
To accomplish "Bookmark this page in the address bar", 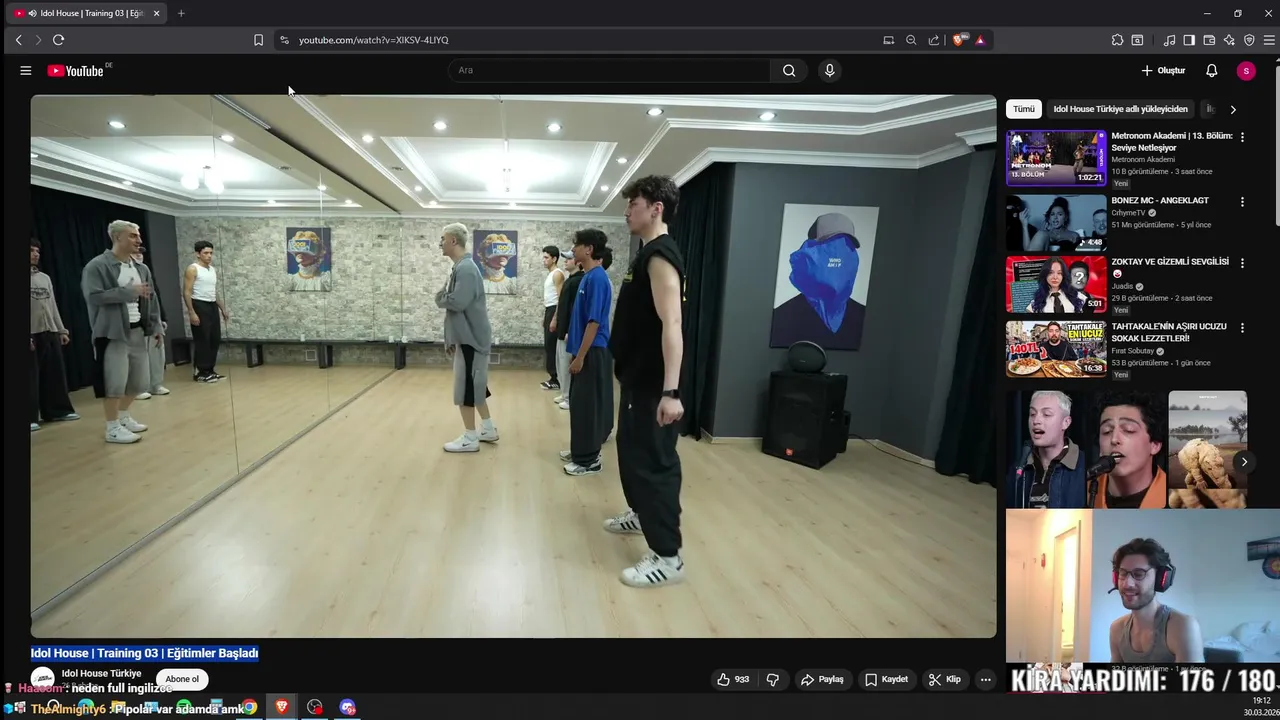I will tap(258, 40).
